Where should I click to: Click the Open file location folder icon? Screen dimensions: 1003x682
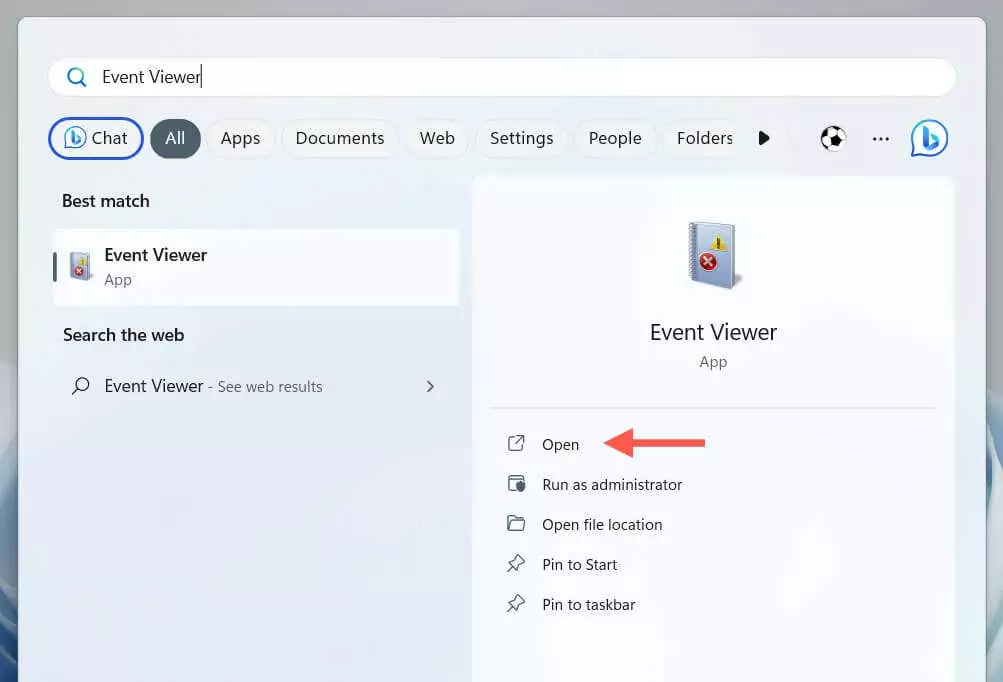516,523
